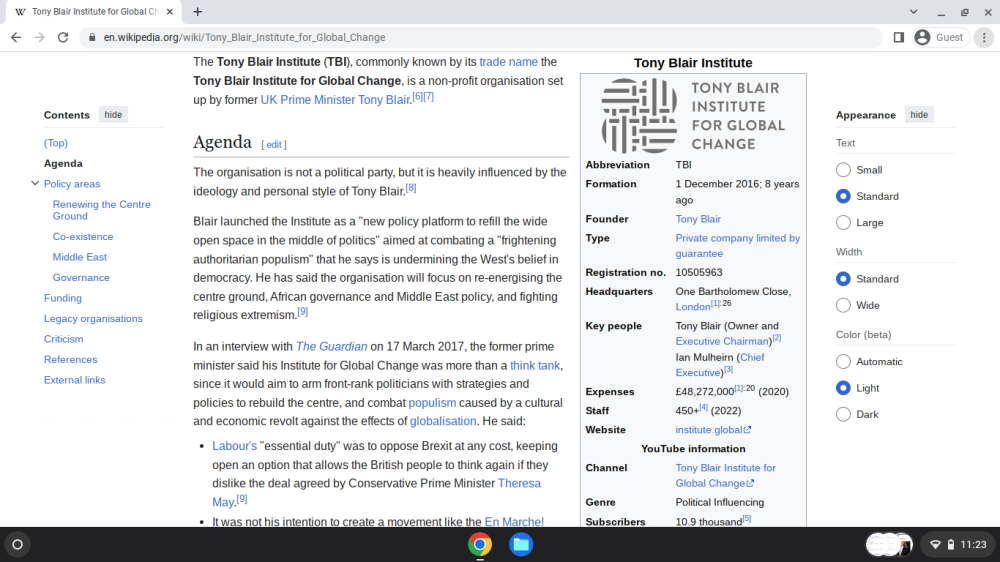Viewport: 1000px width, 562px height.
Task: Go to Renewing the Centre Ground
Action: coord(101,210)
